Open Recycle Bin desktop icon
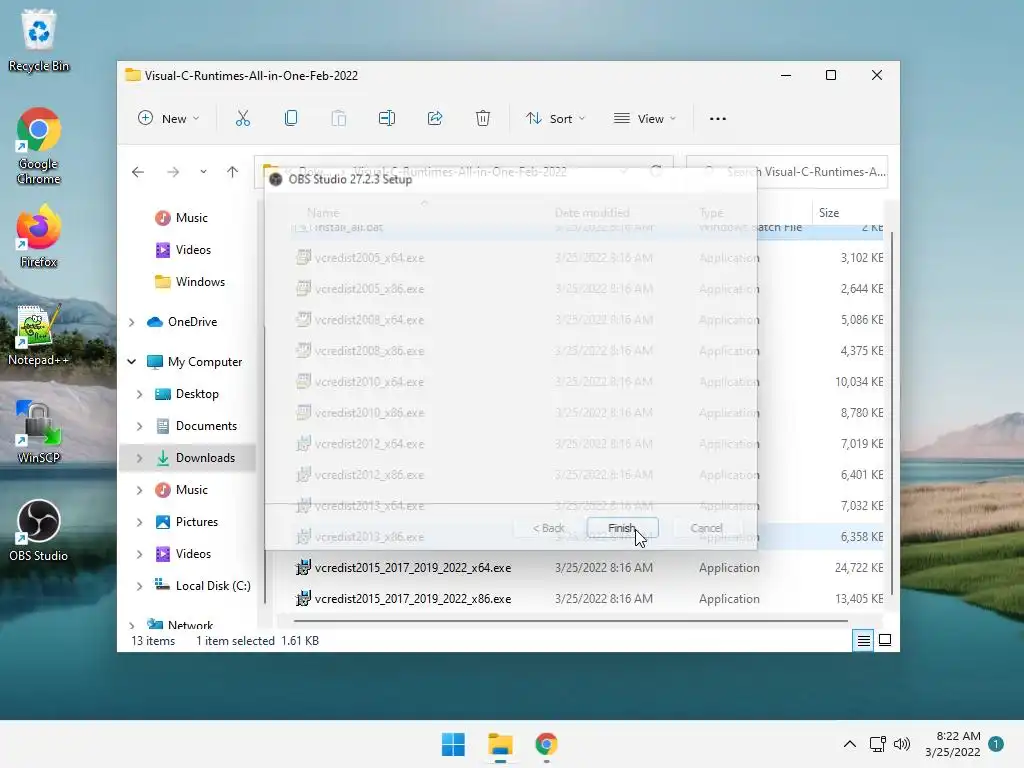The height and width of the screenshot is (768, 1024). point(39,40)
